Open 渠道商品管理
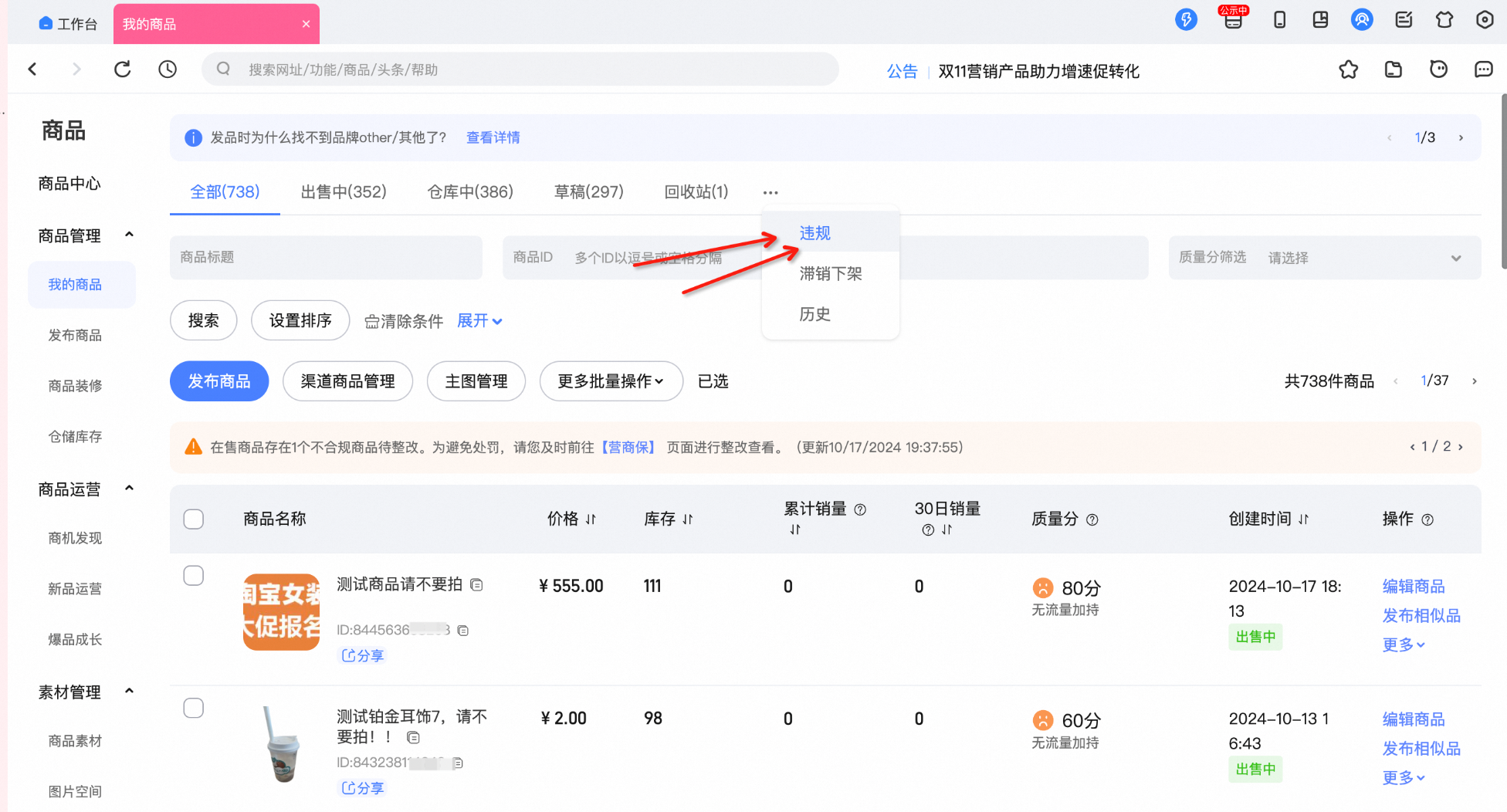The image size is (1507, 812). [x=348, y=381]
